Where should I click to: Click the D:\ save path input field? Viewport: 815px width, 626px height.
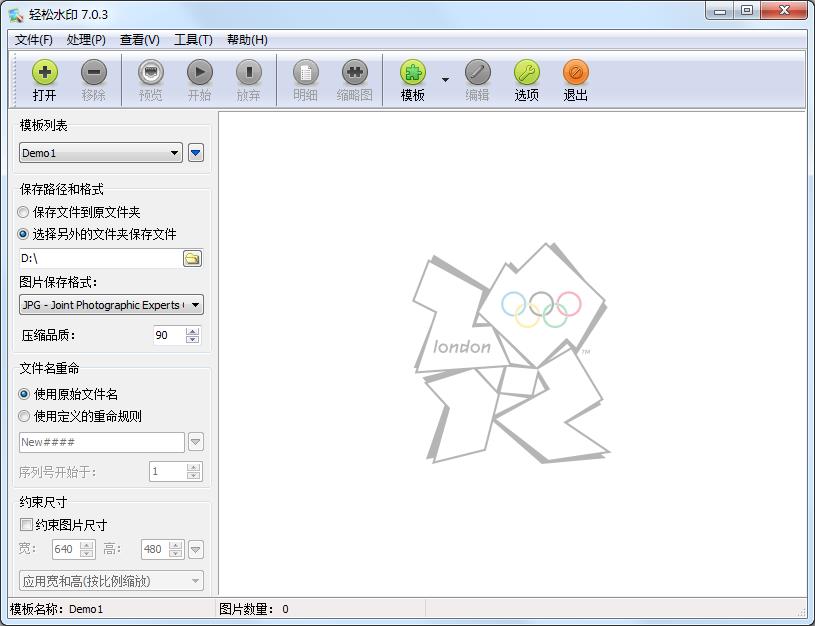(98, 258)
